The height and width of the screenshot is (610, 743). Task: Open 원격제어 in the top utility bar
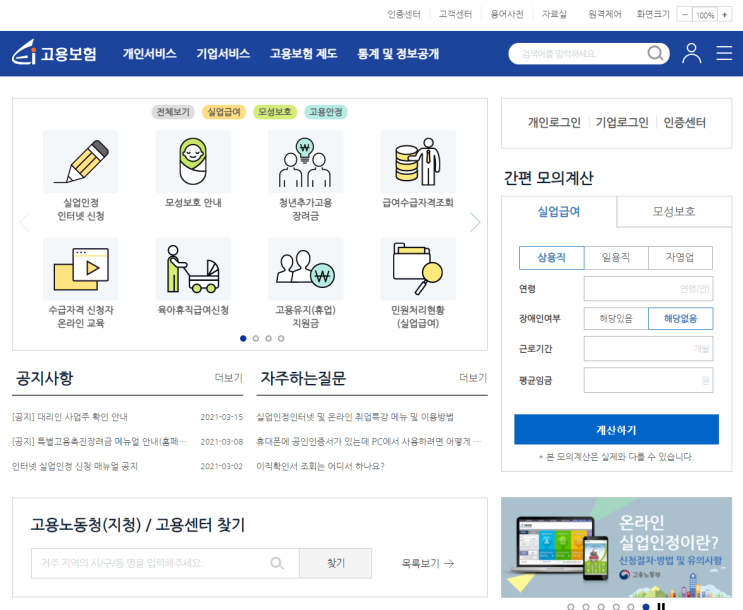click(605, 14)
